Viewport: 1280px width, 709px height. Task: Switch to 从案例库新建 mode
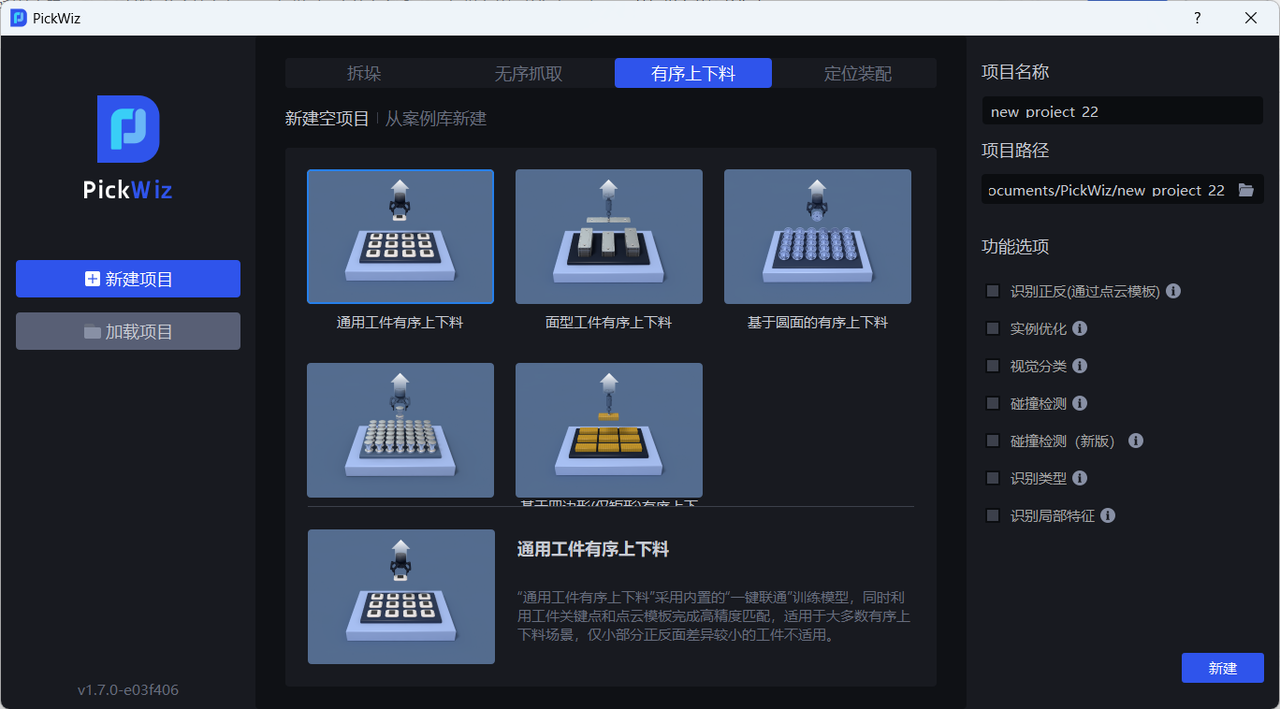436,118
